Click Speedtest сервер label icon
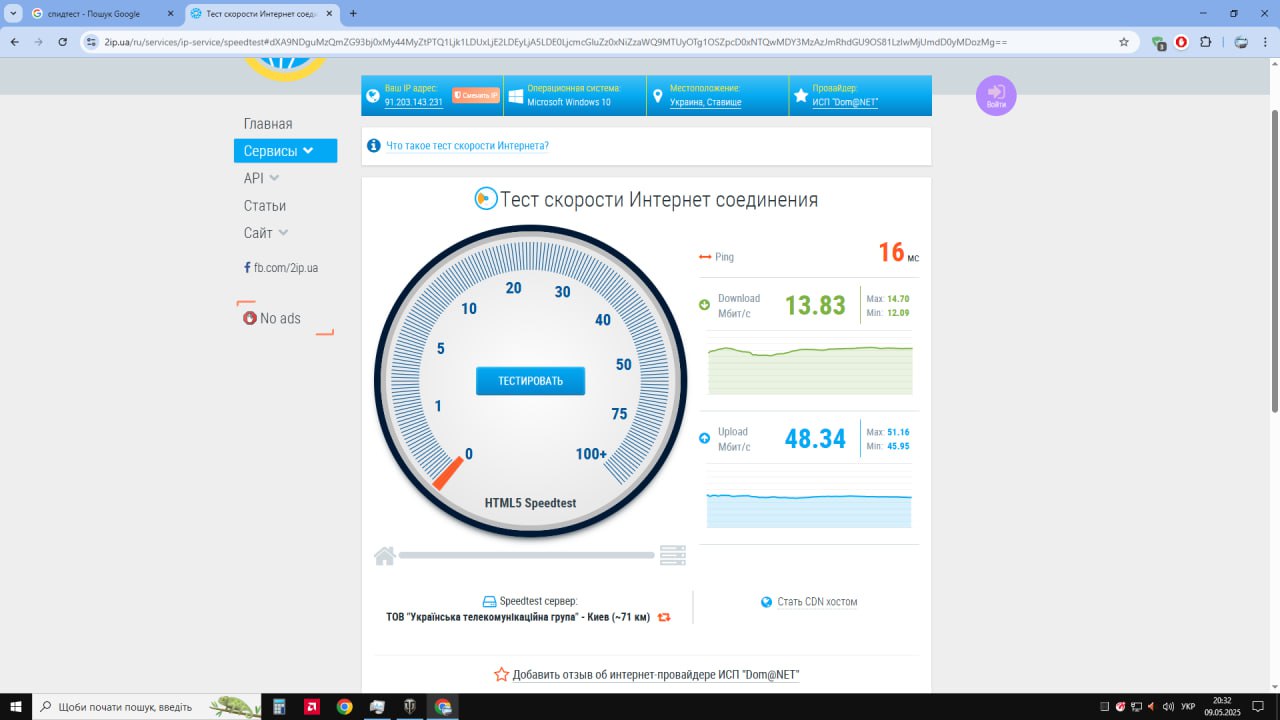Screen dimensions: 1280x720 pyautogui.click(x=489, y=602)
